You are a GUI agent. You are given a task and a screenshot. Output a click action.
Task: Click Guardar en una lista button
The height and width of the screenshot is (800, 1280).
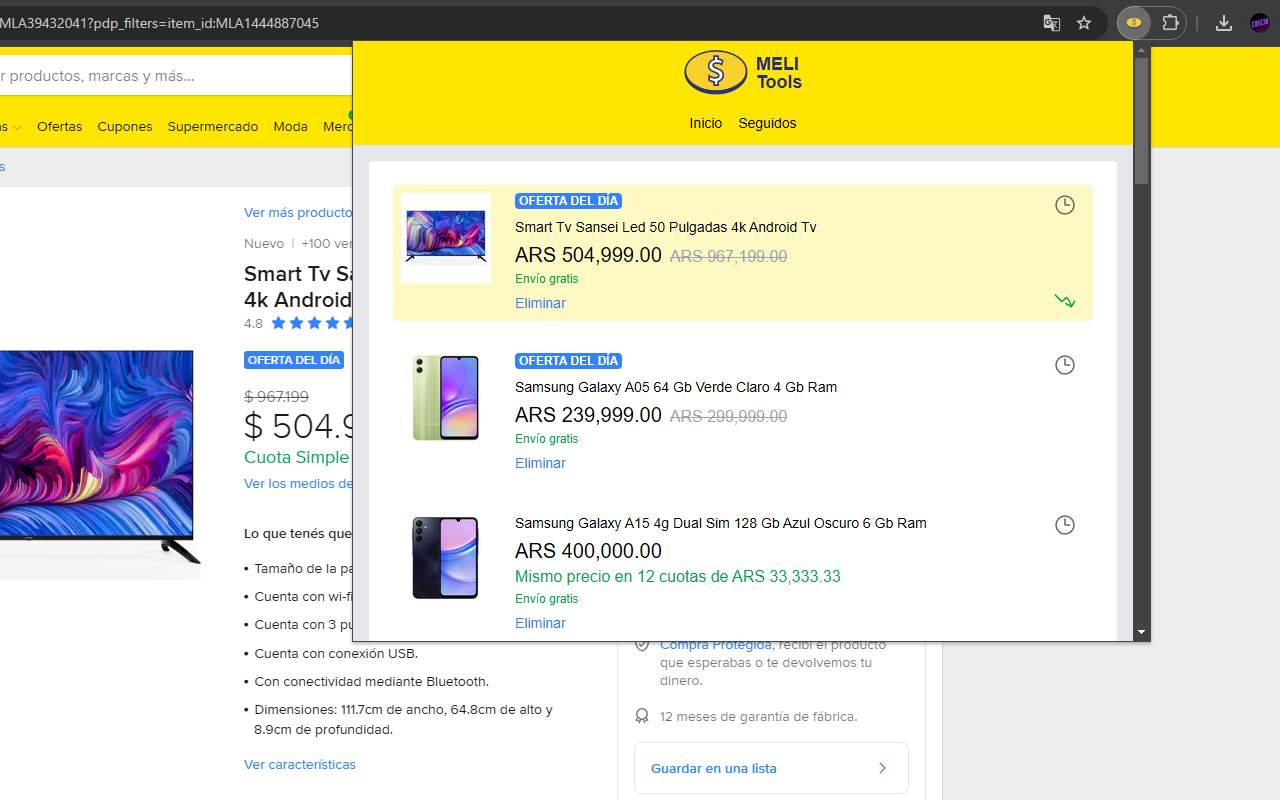coord(771,768)
